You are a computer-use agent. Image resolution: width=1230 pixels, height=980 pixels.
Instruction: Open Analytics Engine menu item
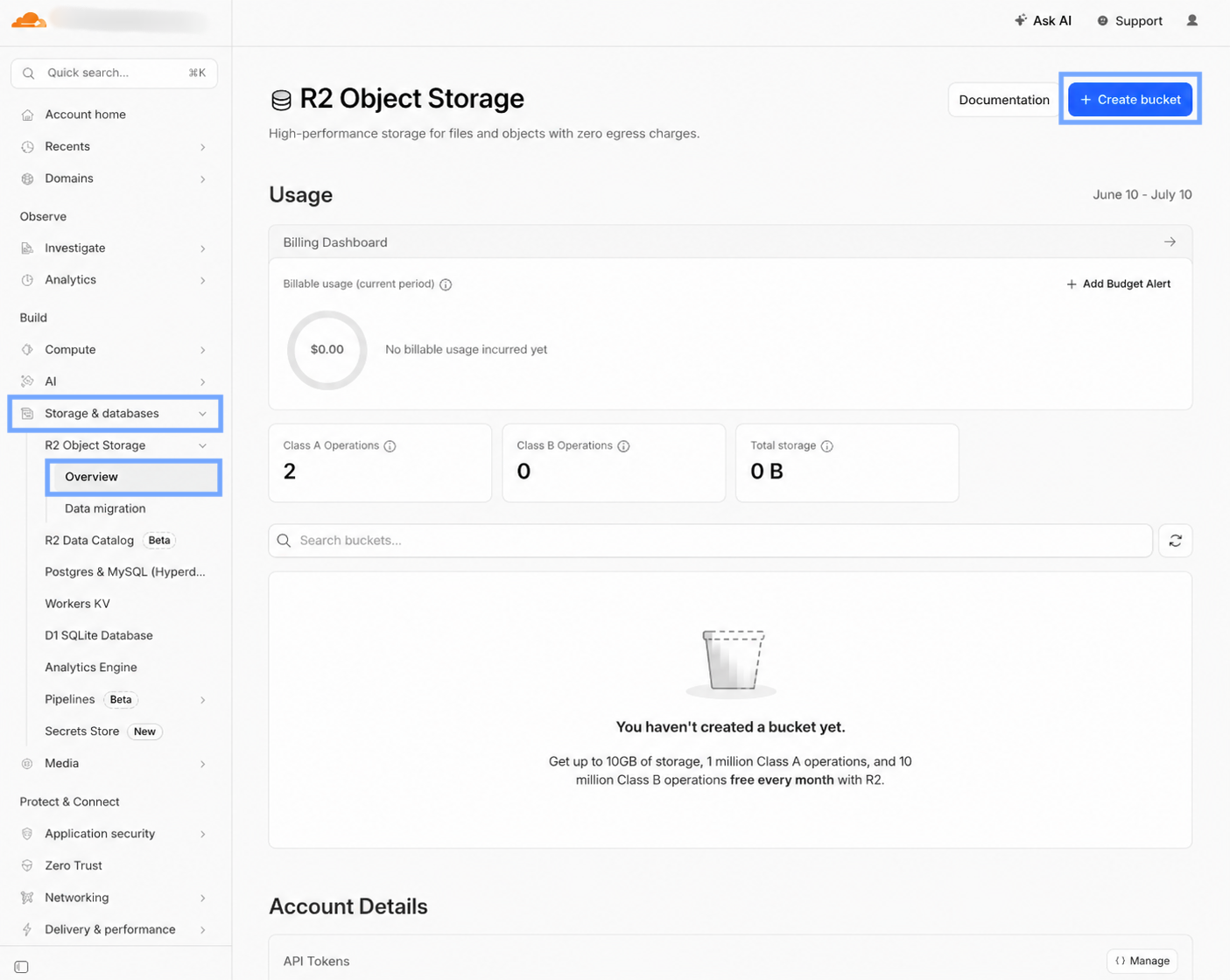coord(91,667)
